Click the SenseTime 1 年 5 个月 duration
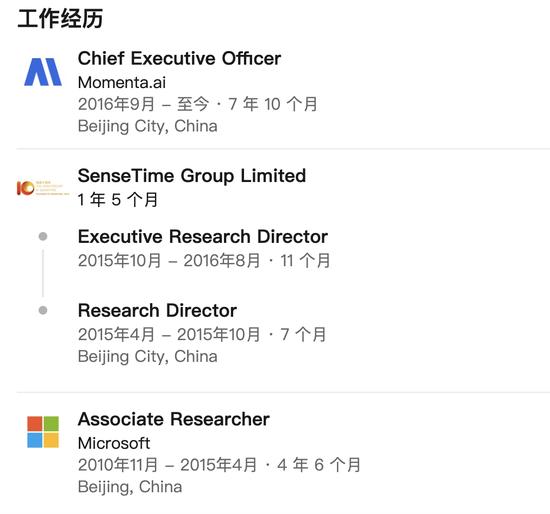550x514 pixels. tap(118, 200)
